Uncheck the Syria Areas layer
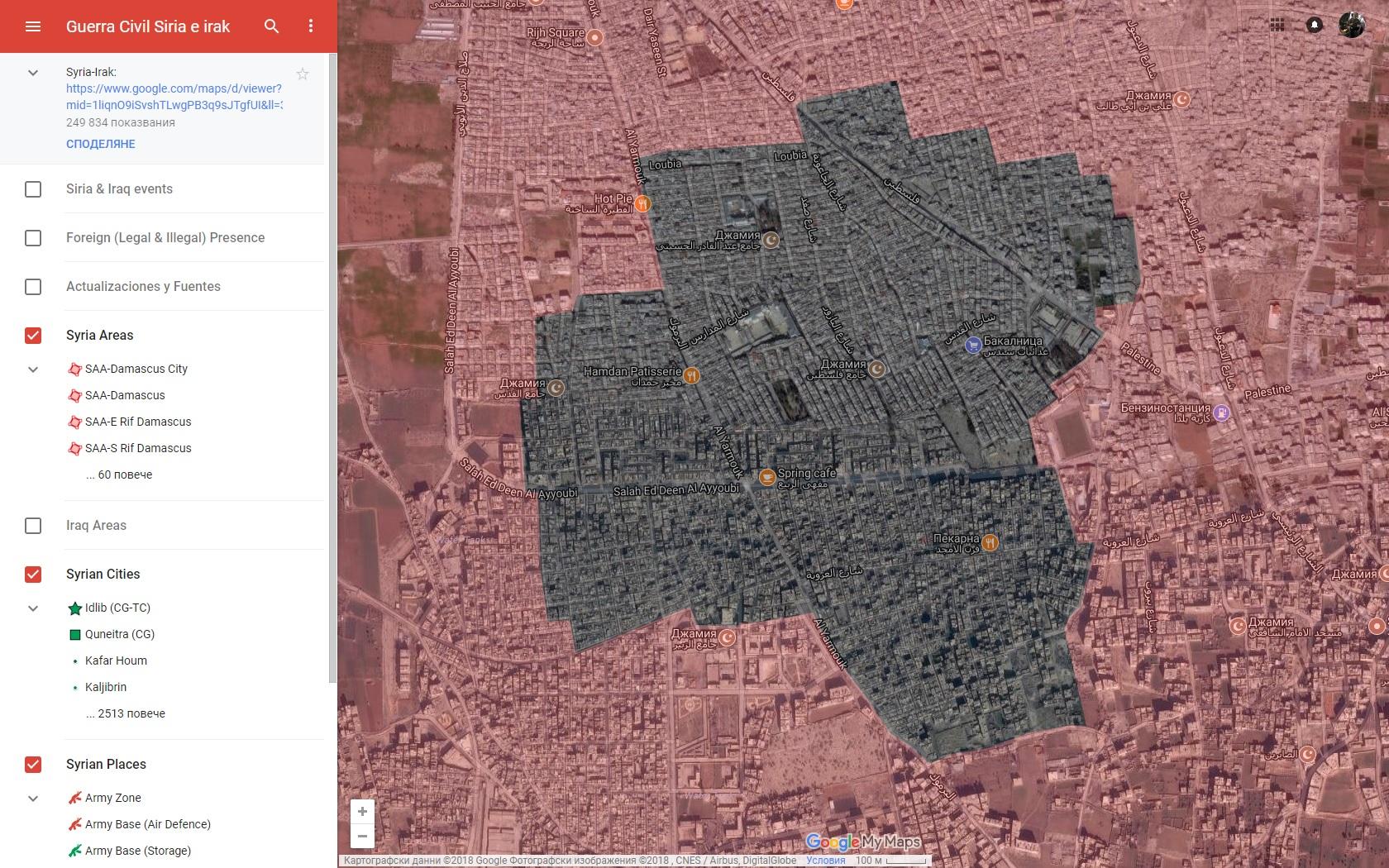1389x868 pixels. [x=33, y=336]
